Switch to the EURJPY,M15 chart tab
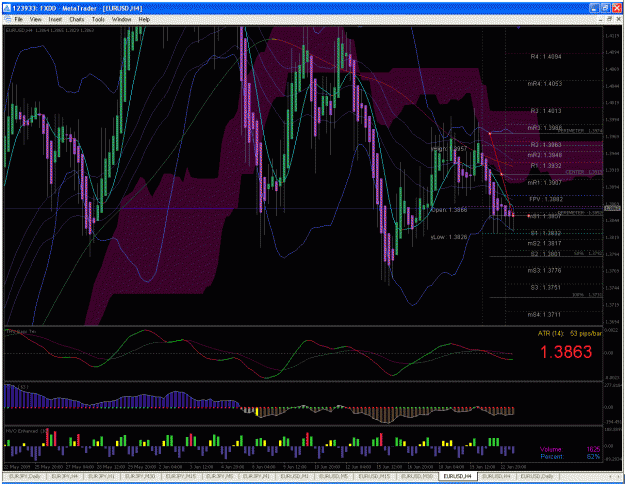This screenshot has height=484, width=625. (181, 476)
